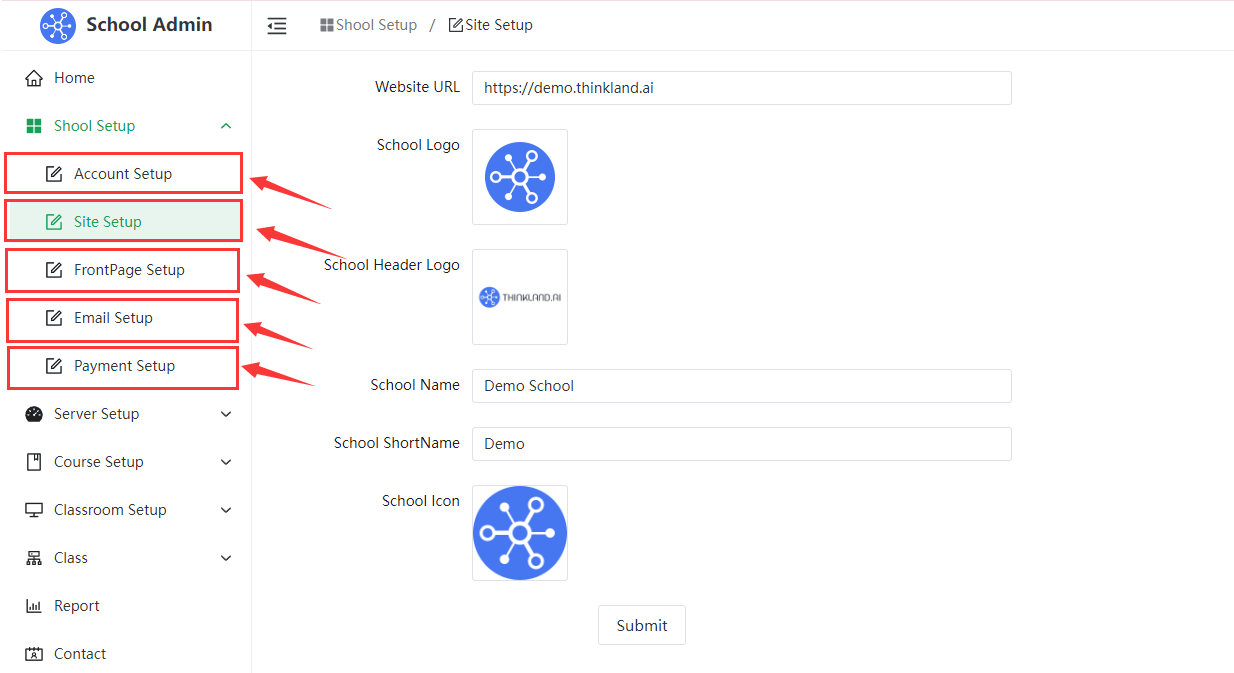
Task: Click the Shool Setup breadcrumb link
Action: (369, 25)
